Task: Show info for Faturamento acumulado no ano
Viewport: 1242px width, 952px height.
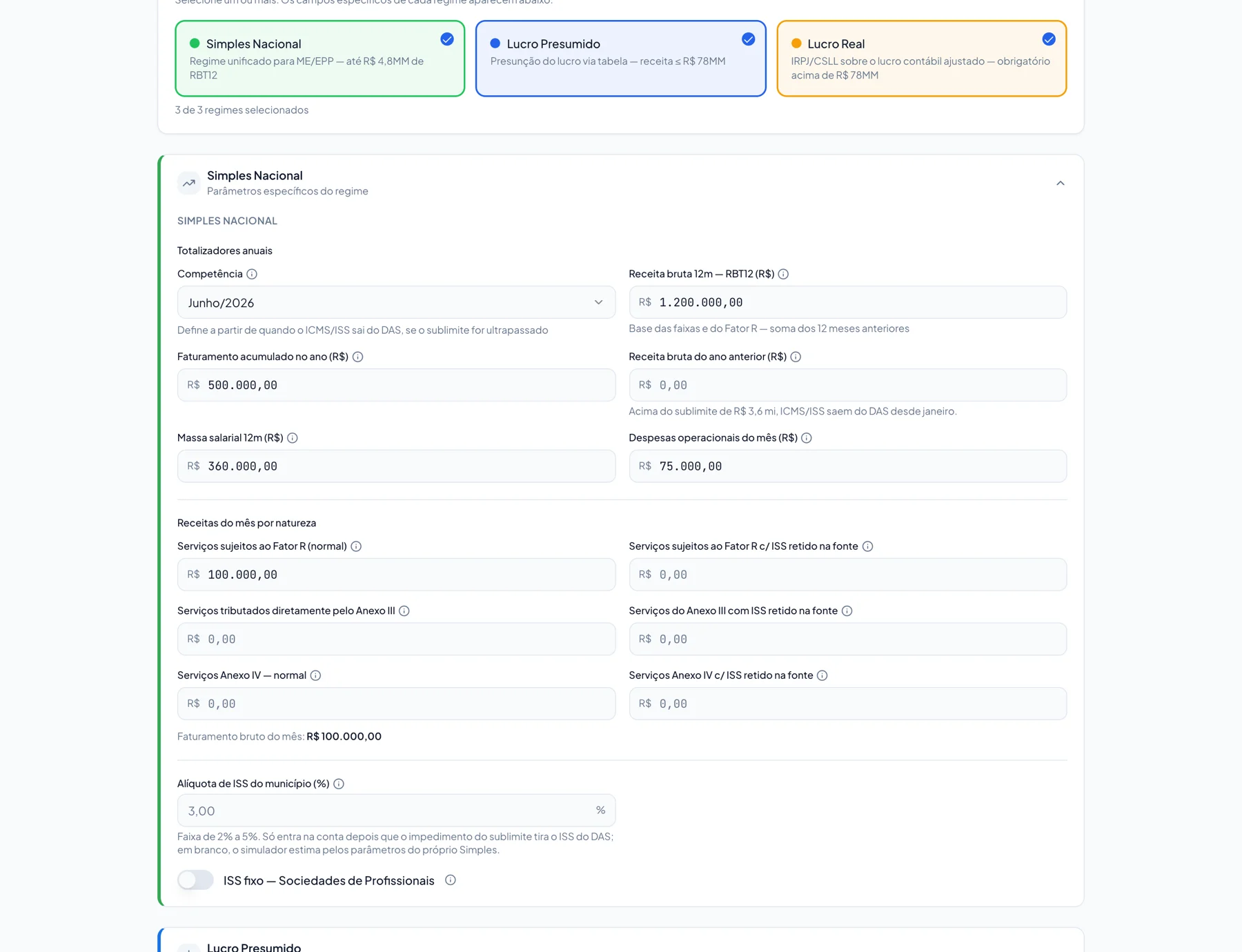Action: pos(357,357)
